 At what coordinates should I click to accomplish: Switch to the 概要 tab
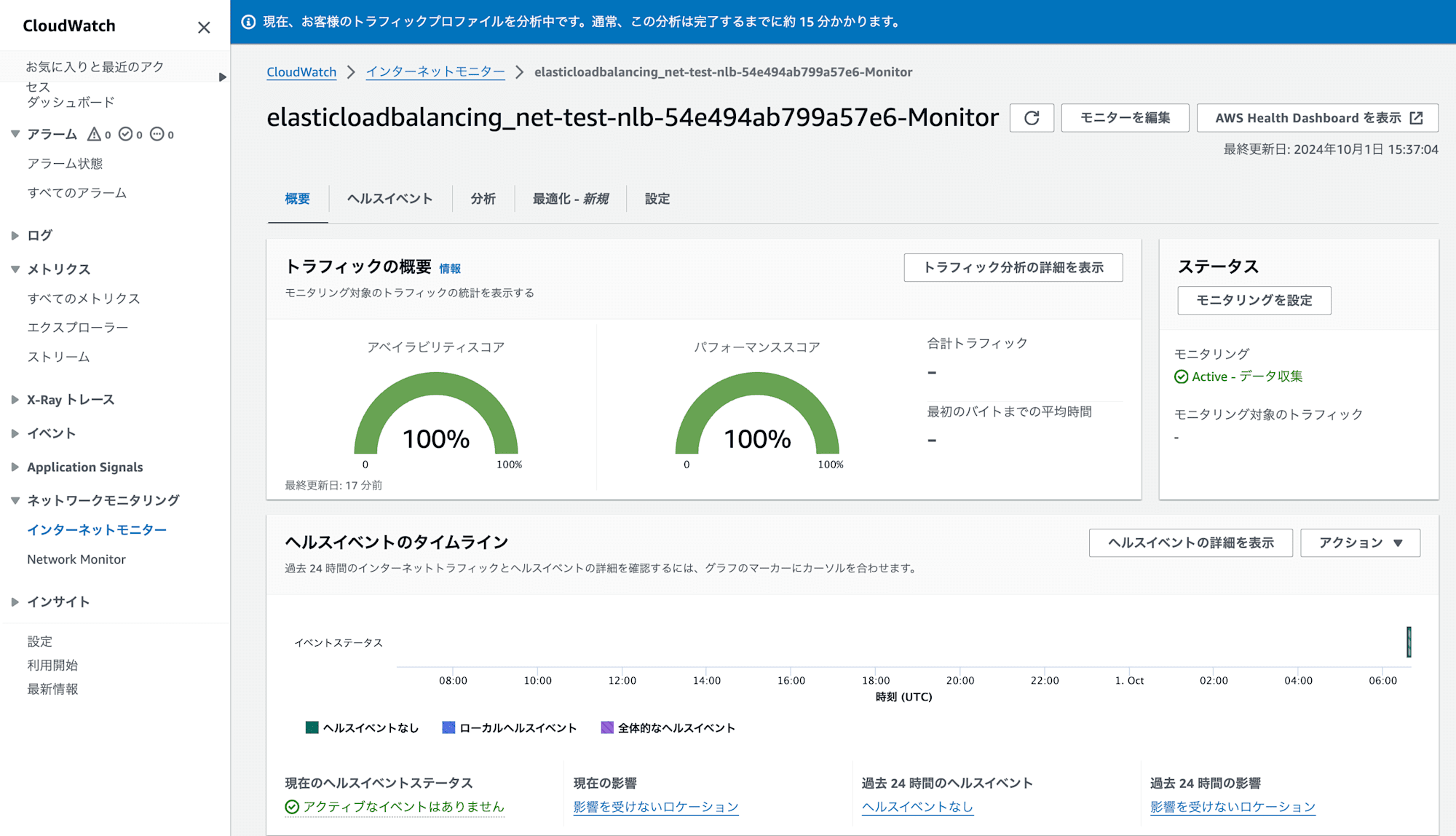pos(297,199)
